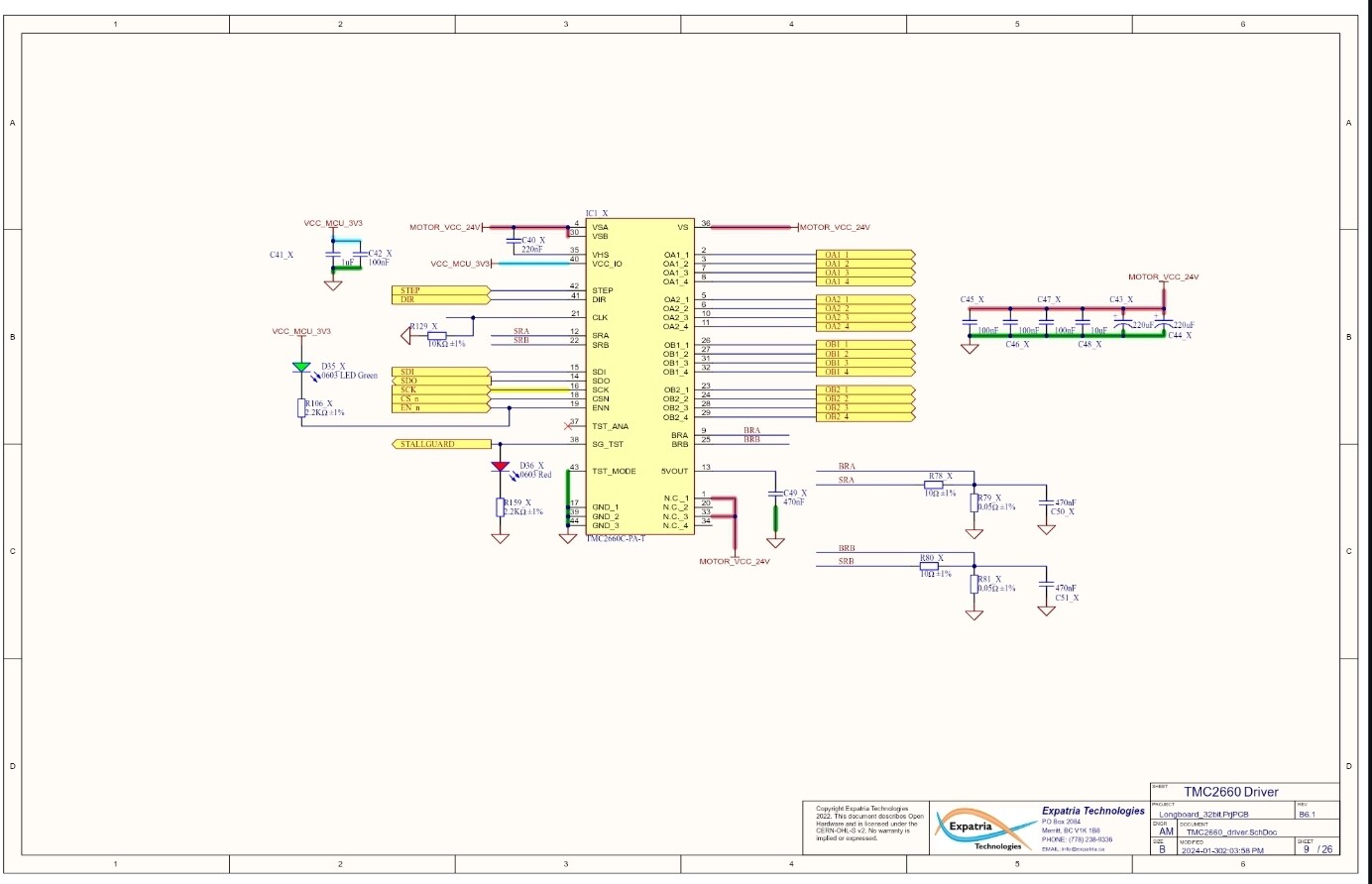Select capacitor symbol C40_X 220nF

[513, 240]
